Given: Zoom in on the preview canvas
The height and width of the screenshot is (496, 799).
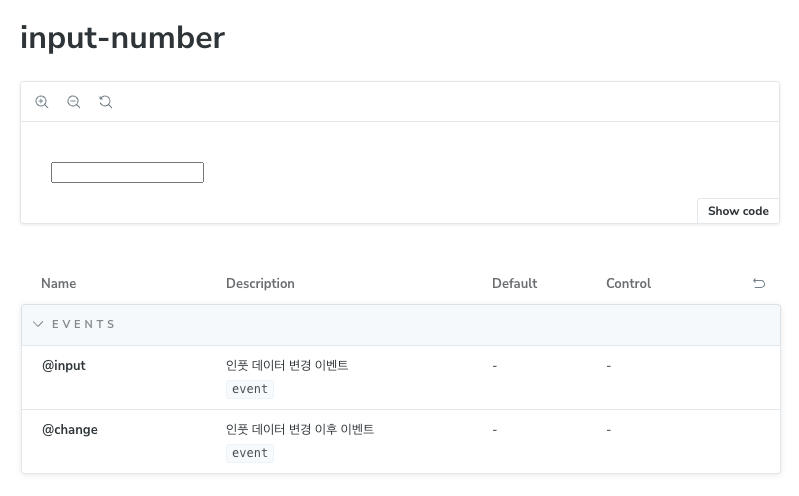Looking at the screenshot, I should [x=42, y=102].
